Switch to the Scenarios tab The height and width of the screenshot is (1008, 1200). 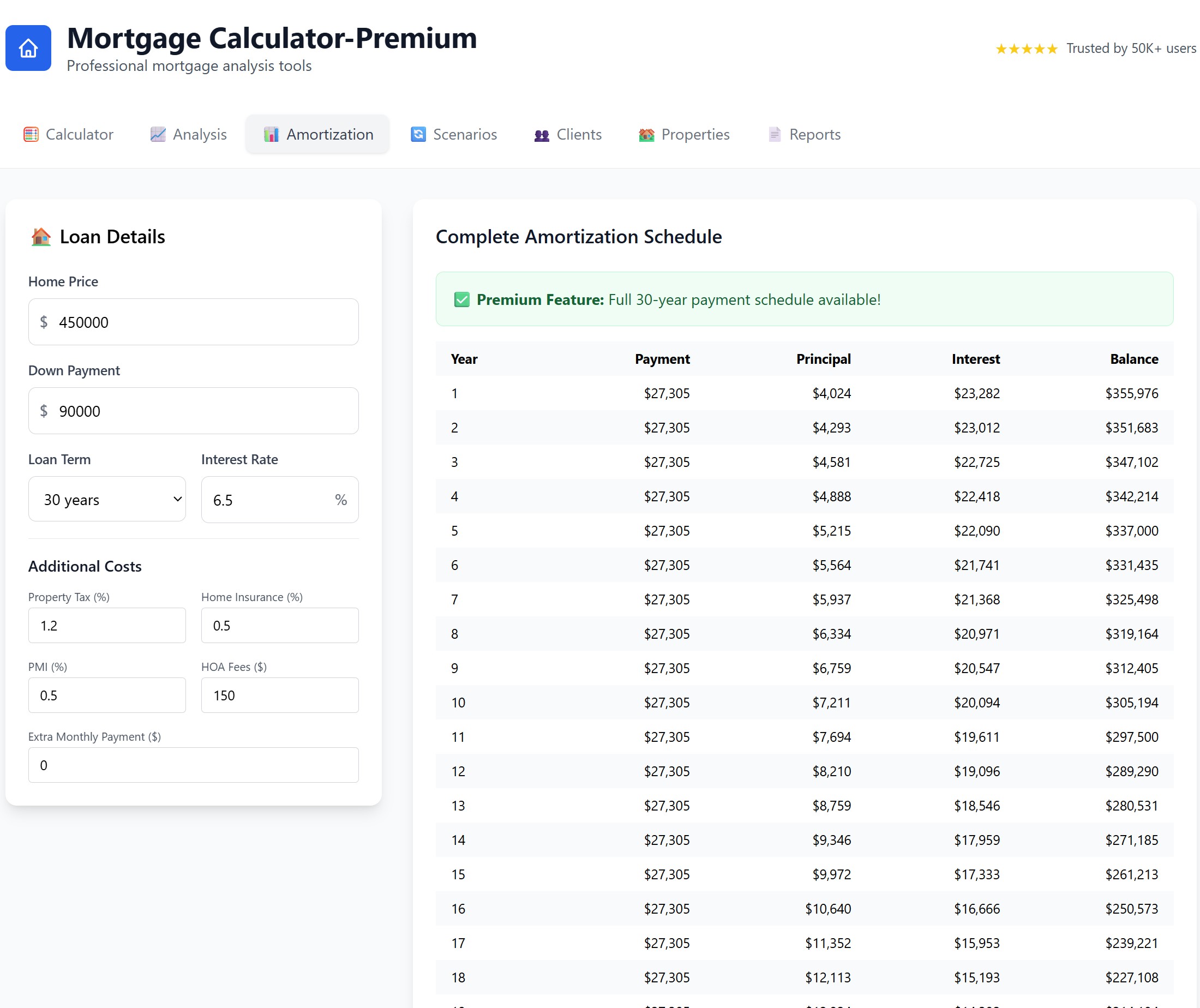[454, 134]
